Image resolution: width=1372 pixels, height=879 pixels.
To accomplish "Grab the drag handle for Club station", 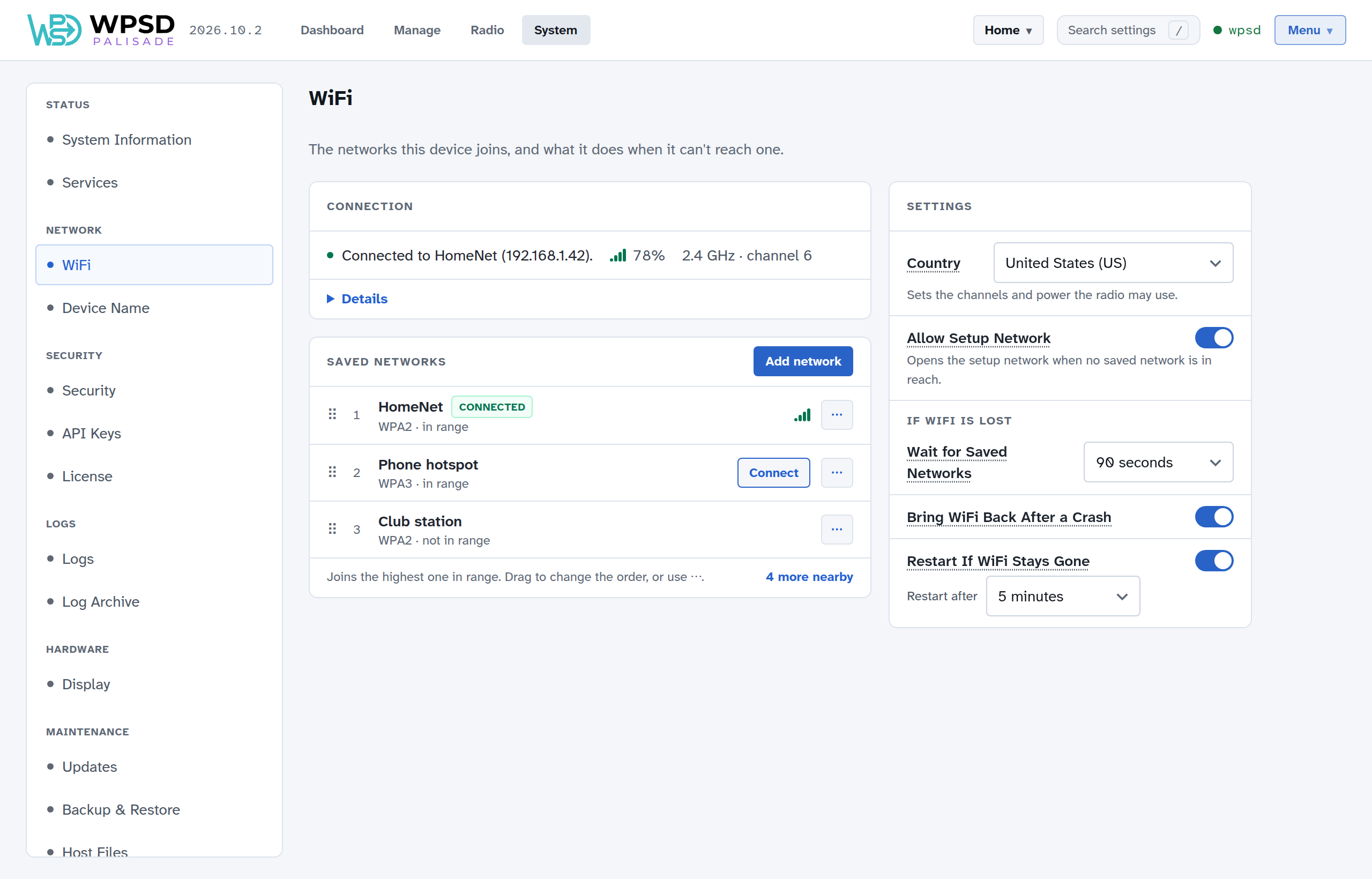I will click(332, 529).
